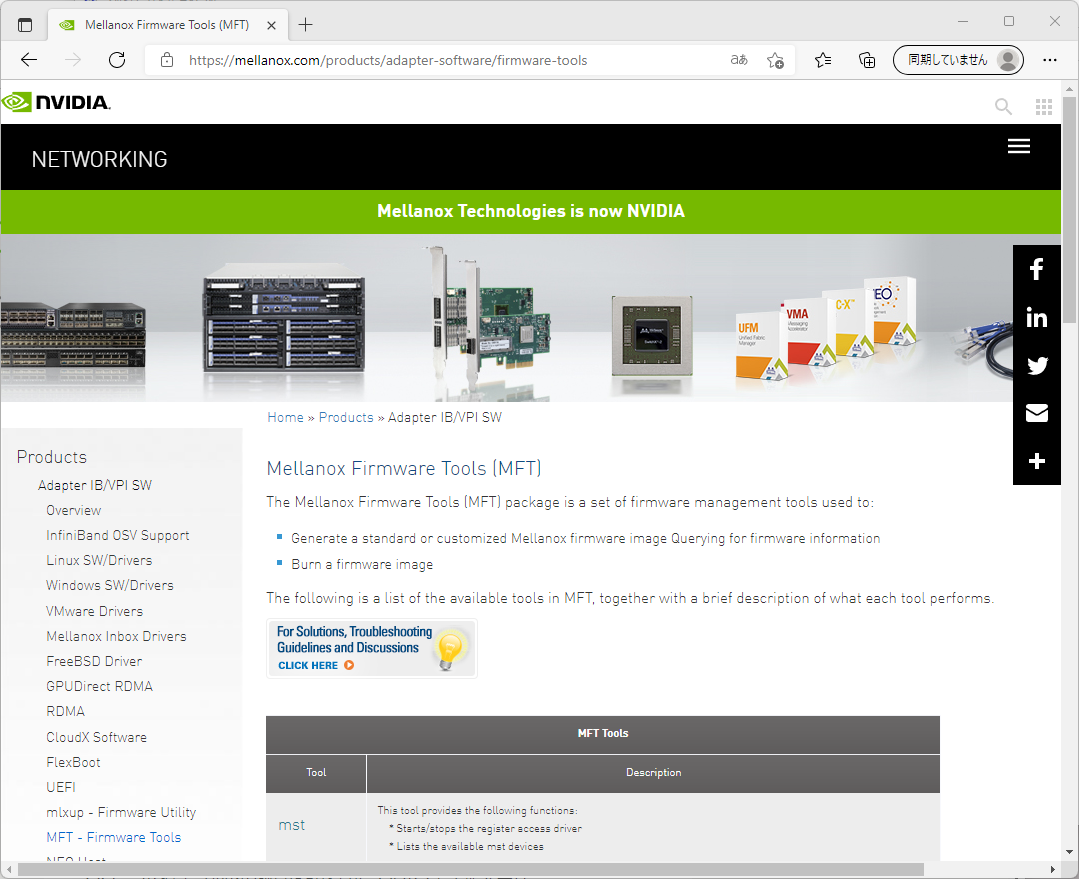Open the Troubleshooting Guidelines CLICK HERE banner

[x=372, y=648]
